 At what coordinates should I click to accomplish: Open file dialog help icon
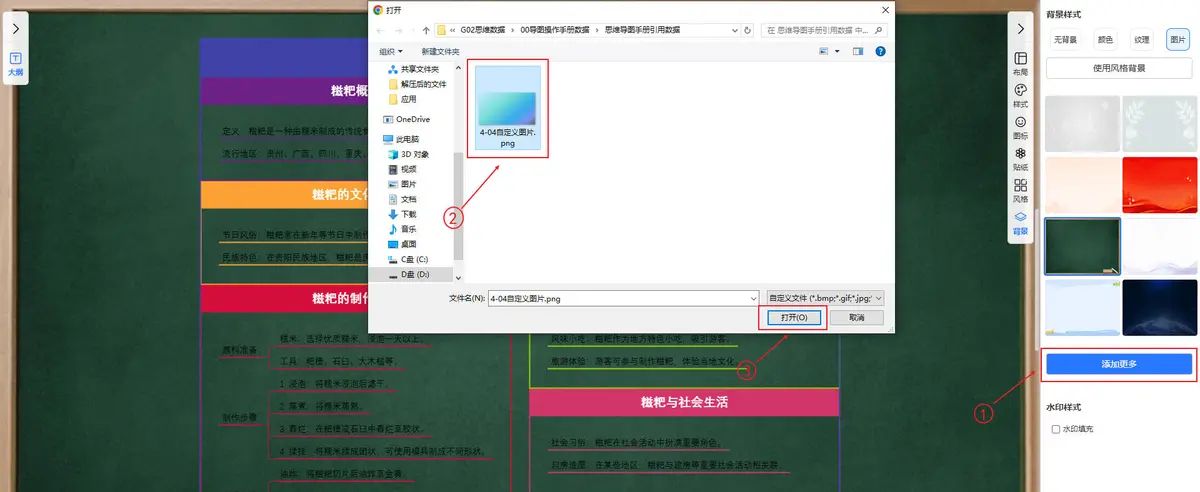[x=879, y=50]
